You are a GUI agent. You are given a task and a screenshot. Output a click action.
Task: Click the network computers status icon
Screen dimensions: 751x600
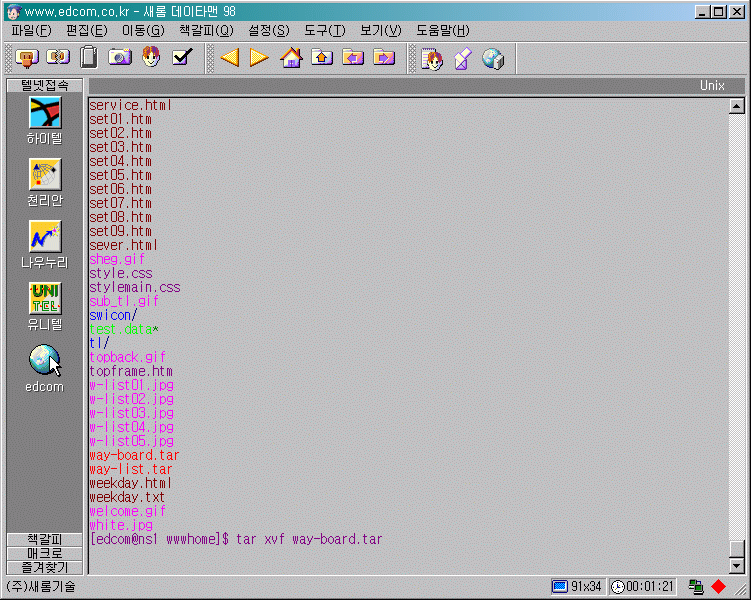point(696,586)
